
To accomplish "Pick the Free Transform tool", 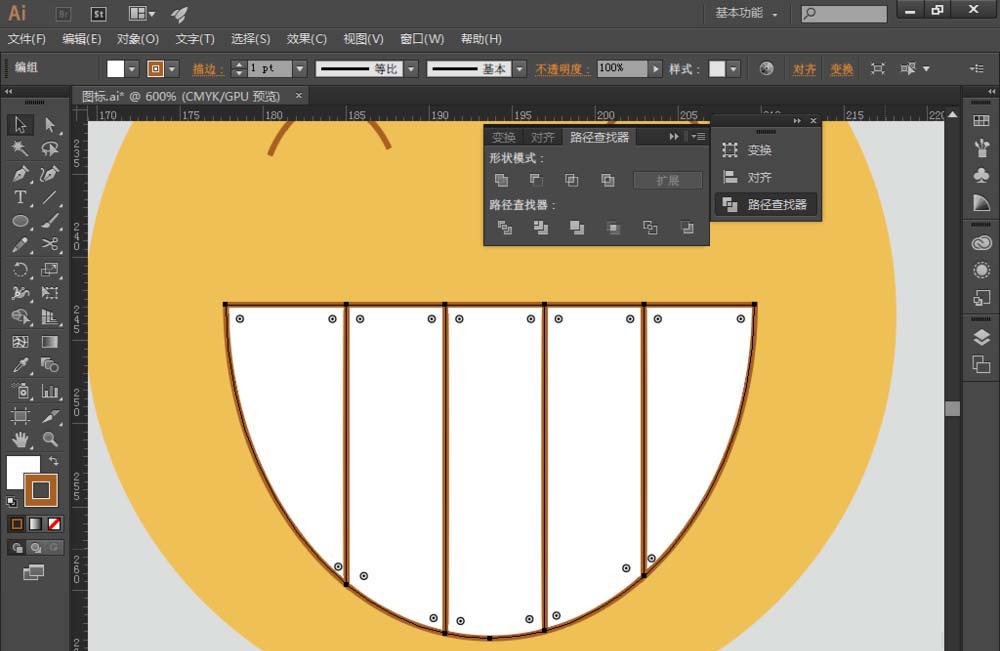I will (x=50, y=293).
